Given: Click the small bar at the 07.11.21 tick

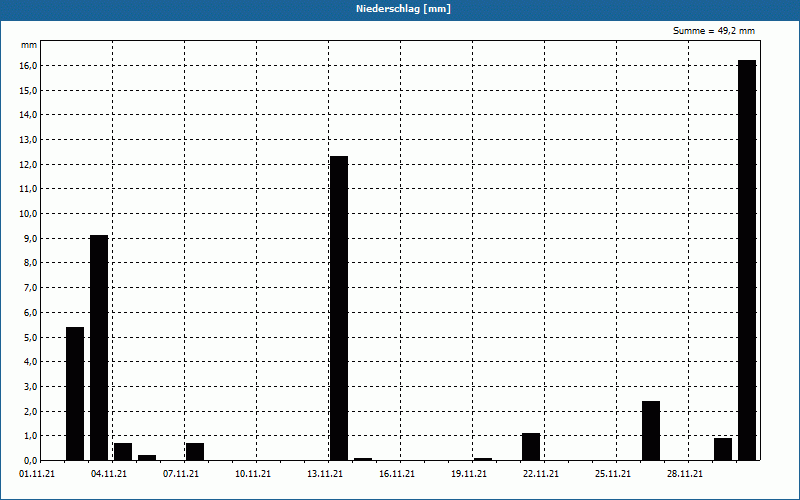Looking at the screenshot, I should [195, 452].
